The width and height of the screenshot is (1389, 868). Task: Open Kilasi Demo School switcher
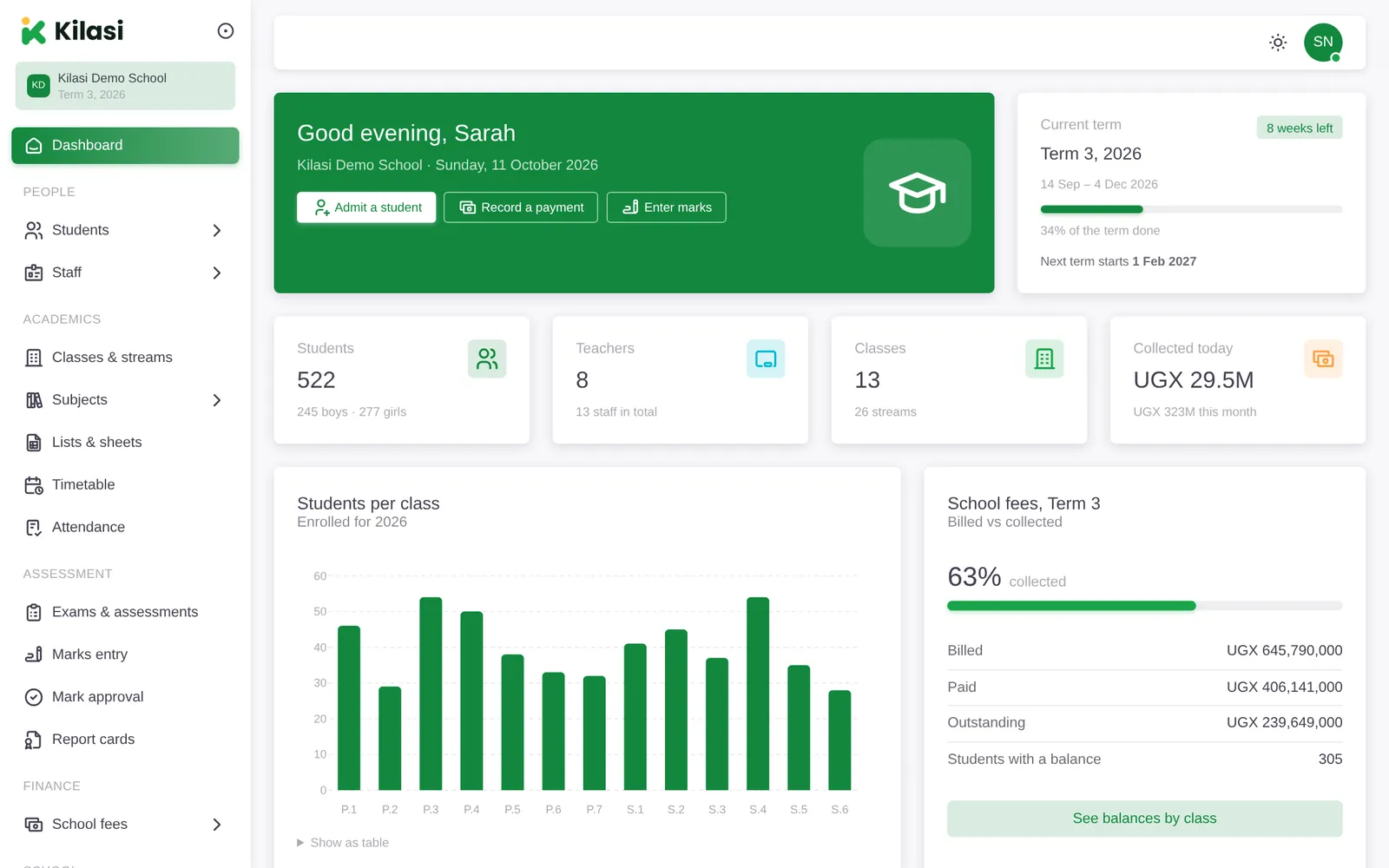tap(125, 86)
